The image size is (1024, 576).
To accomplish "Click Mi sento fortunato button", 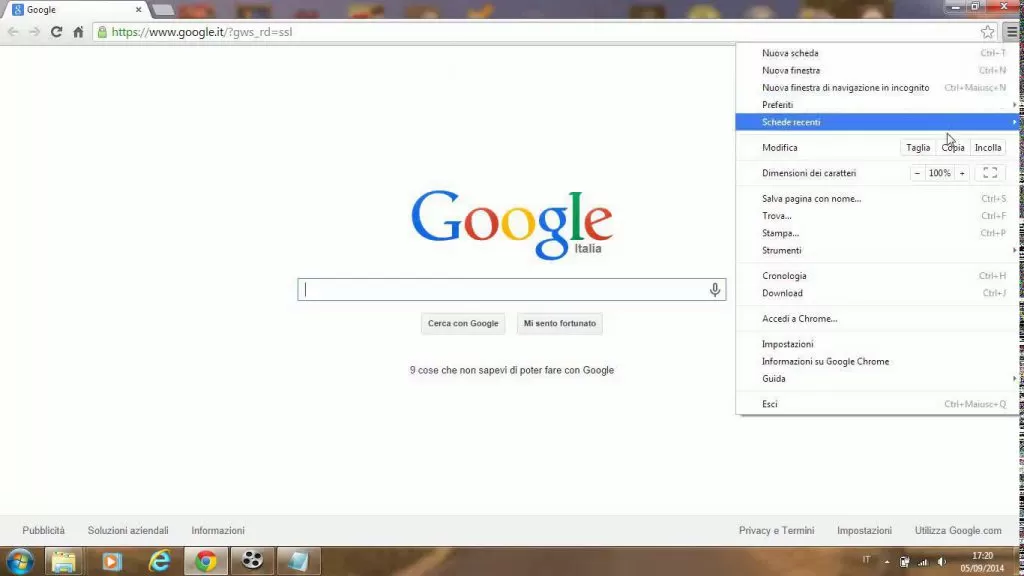I will pos(560,323).
